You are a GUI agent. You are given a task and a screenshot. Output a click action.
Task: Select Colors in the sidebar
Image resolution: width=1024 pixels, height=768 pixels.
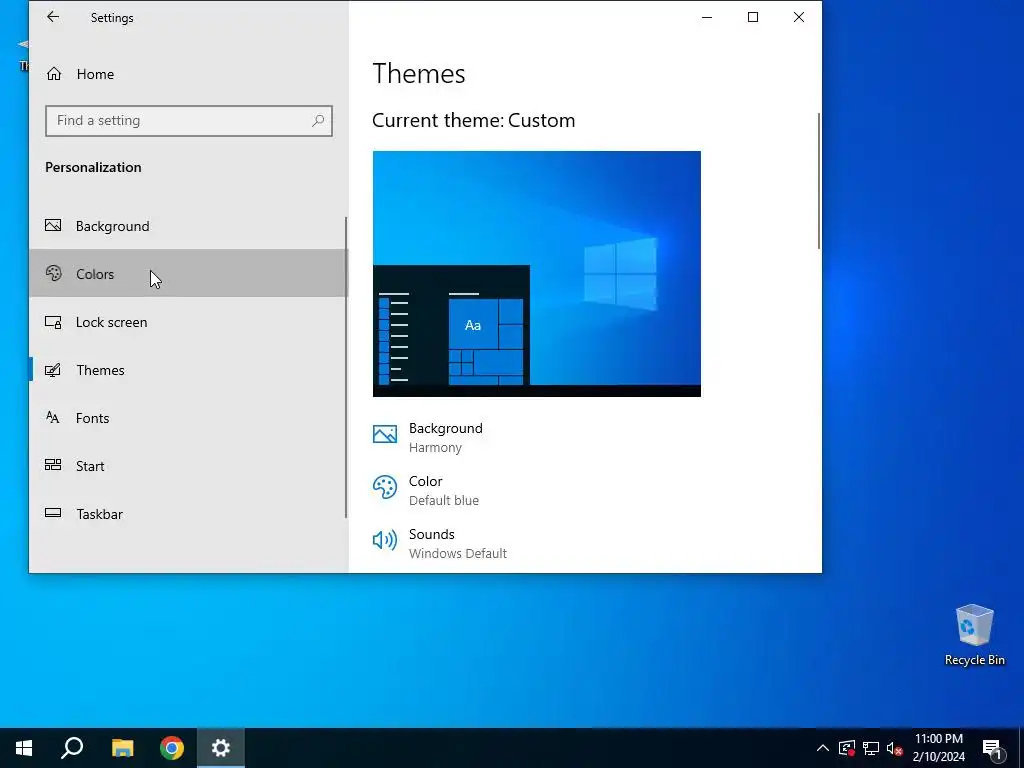click(x=189, y=274)
